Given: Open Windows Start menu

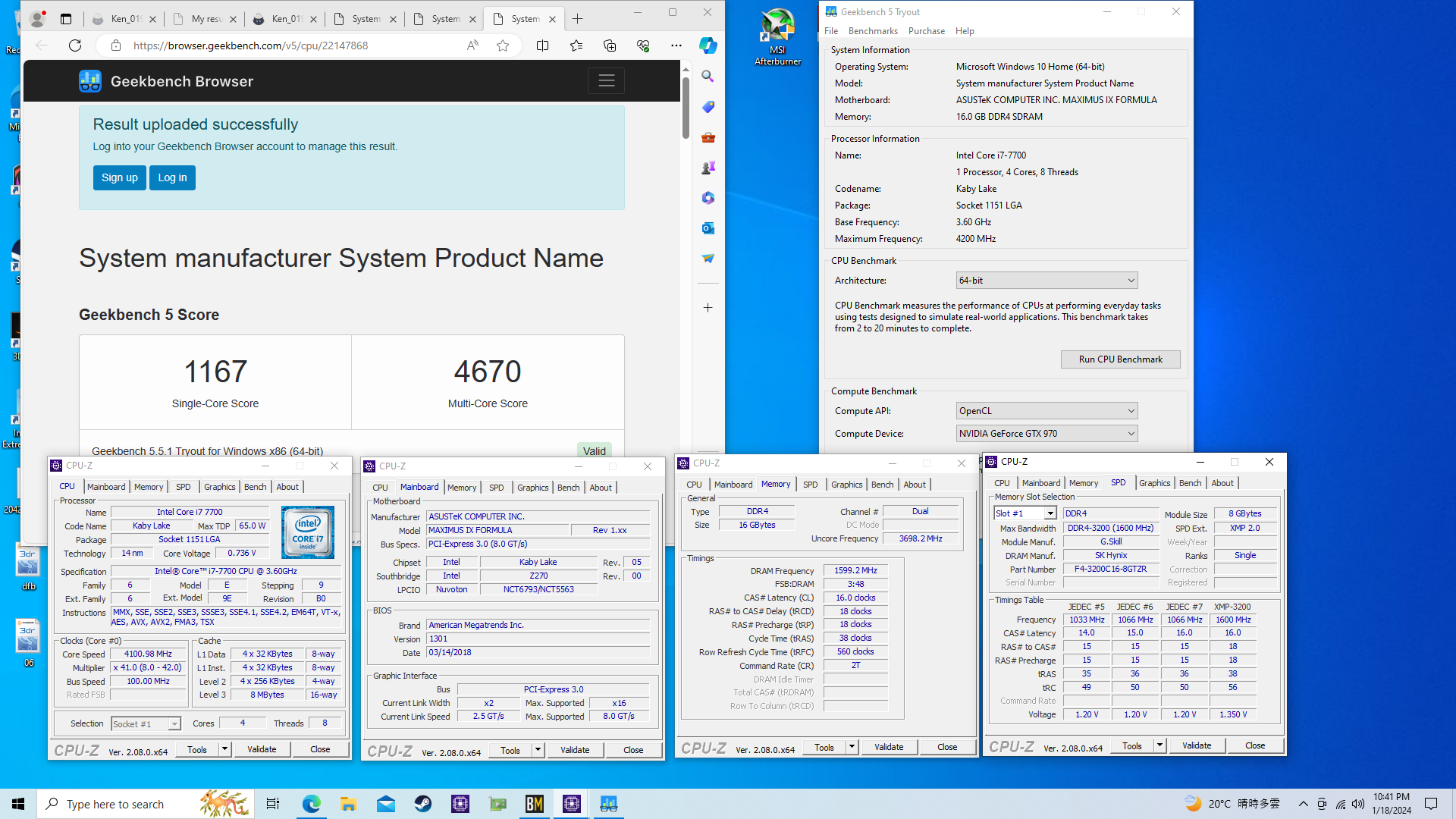Looking at the screenshot, I should [x=18, y=804].
